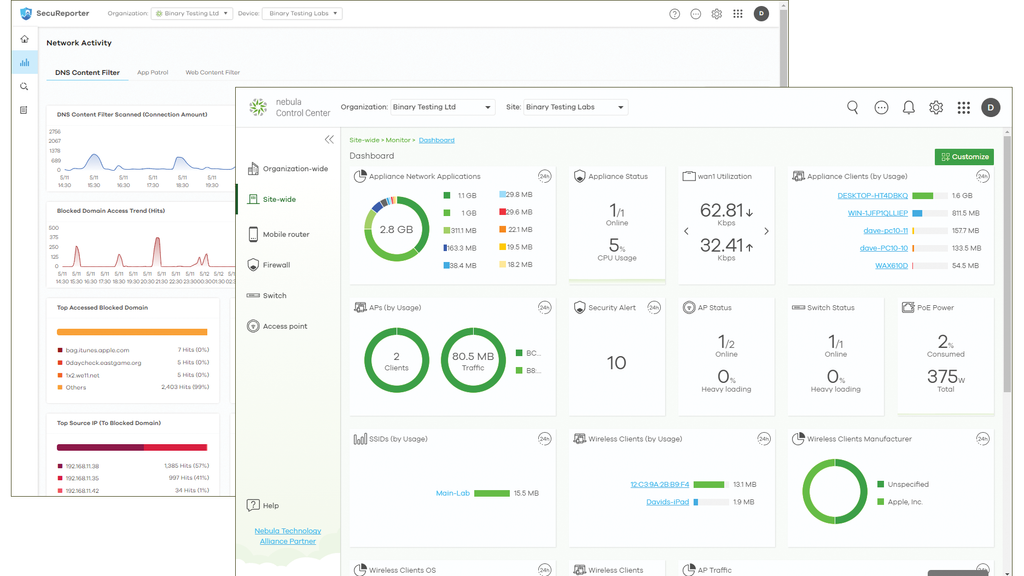Image resolution: width=1024 pixels, height=576 pixels.
Task: Go to SecuReporter home icon
Action: pyautogui.click(x=24, y=39)
